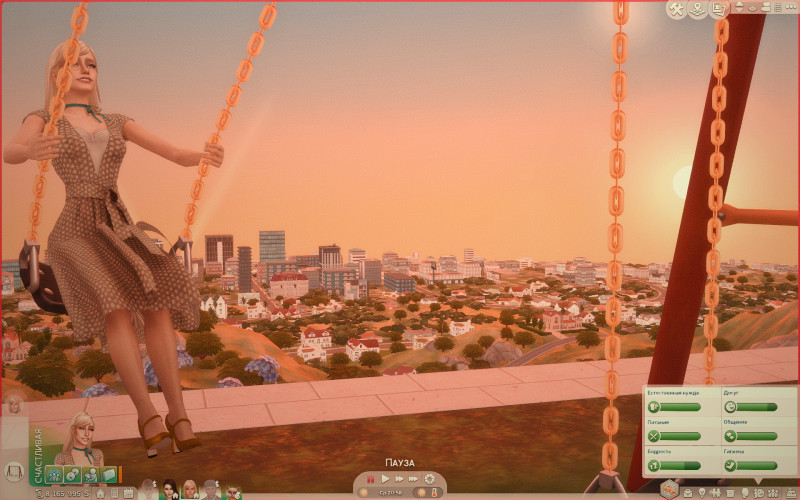Open the hexagonal aspirations icon
800x500 pixels.
[669, 490]
